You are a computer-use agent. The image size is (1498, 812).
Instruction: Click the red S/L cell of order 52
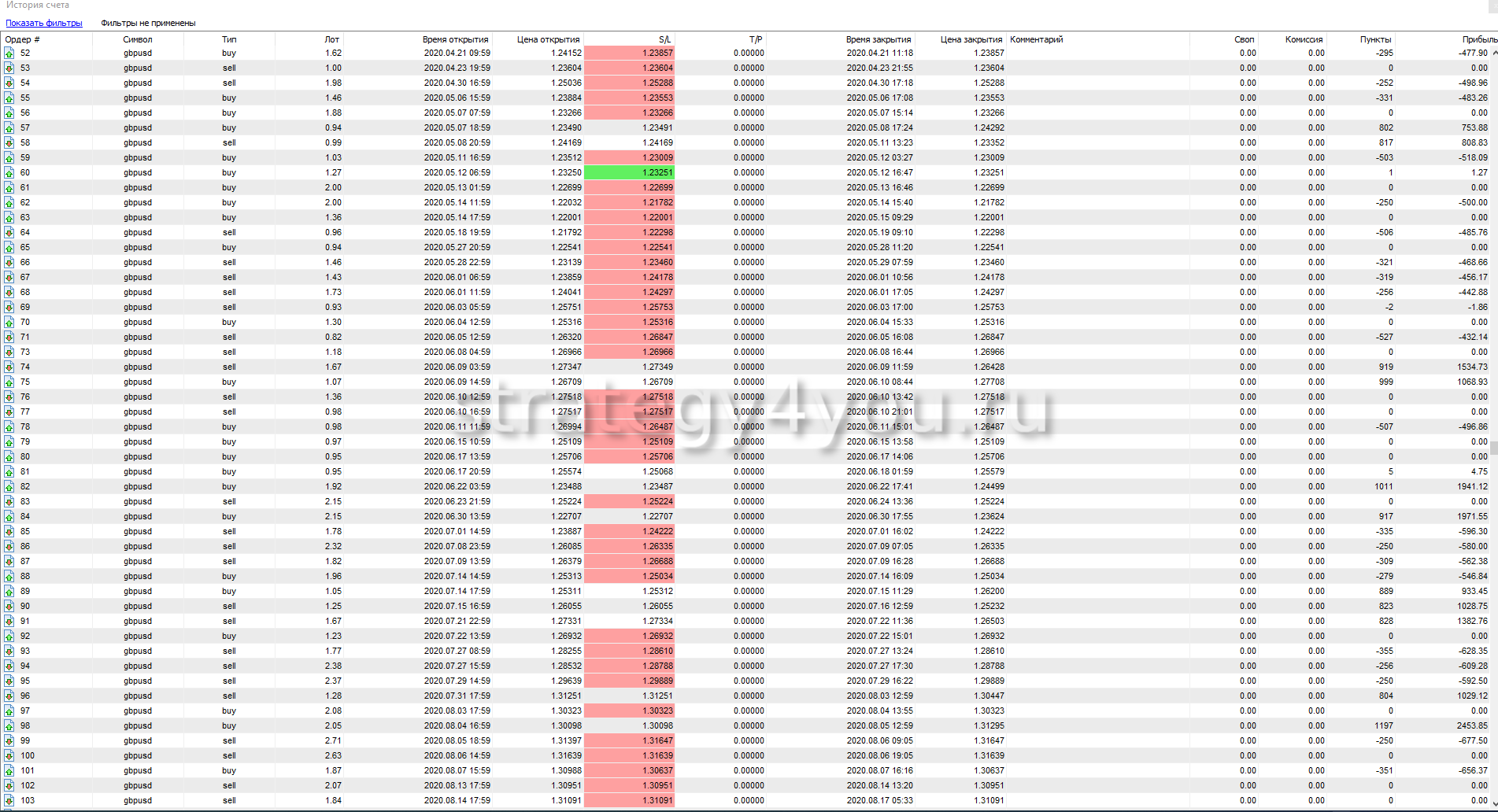point(629,54)
